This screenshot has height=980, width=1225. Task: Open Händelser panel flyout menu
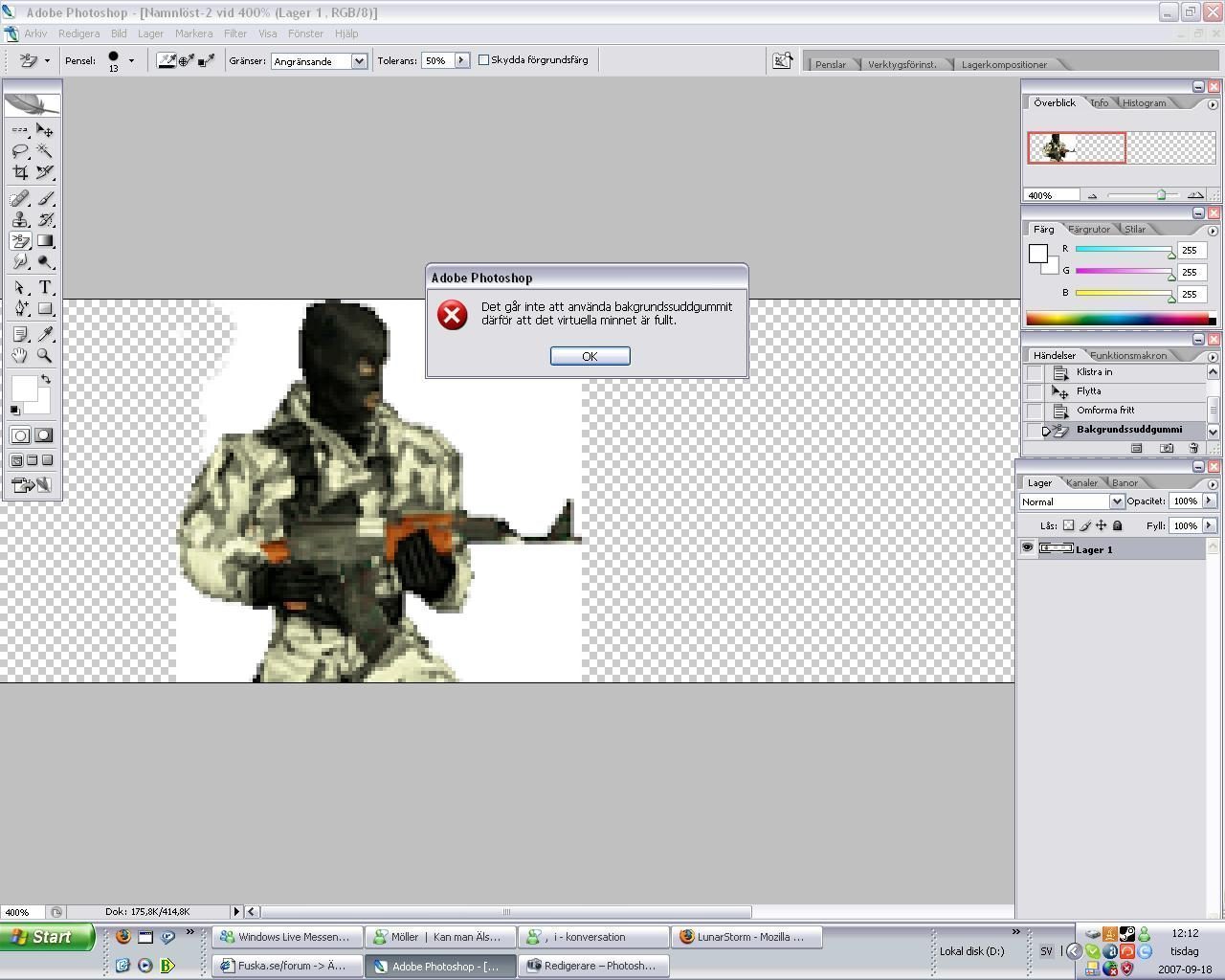[x=1213, y=357]
